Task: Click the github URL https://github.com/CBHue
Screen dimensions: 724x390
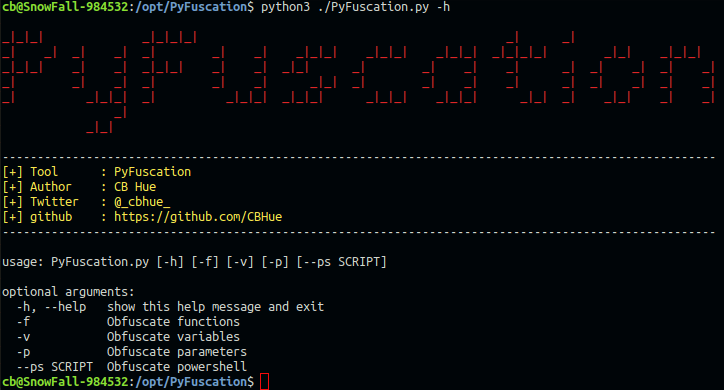Action: pos(198,217)
